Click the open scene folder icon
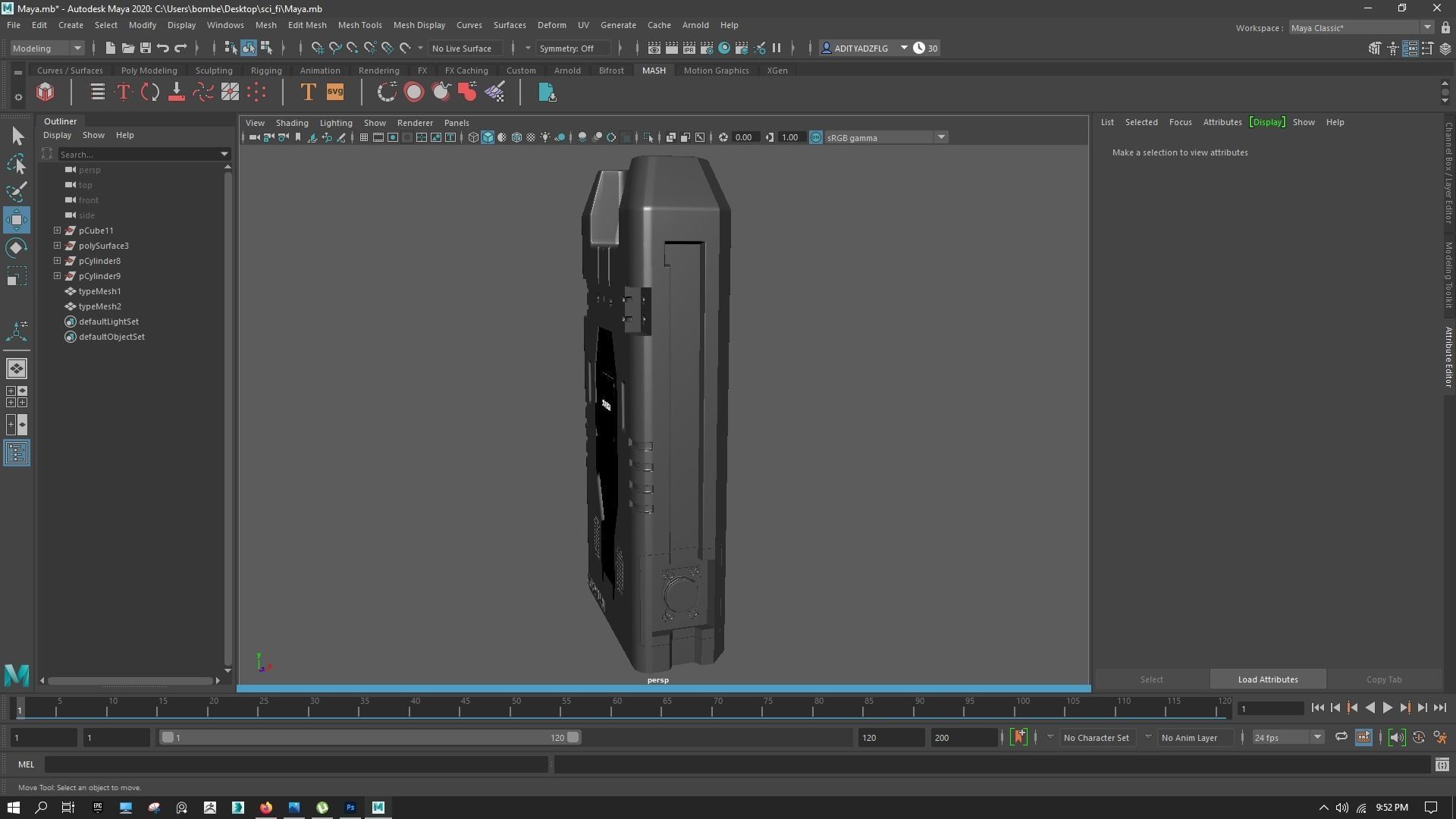Image resolution: width=1456 pixels, height=819 pixels. pyautogui.click(x=127, y=48)
